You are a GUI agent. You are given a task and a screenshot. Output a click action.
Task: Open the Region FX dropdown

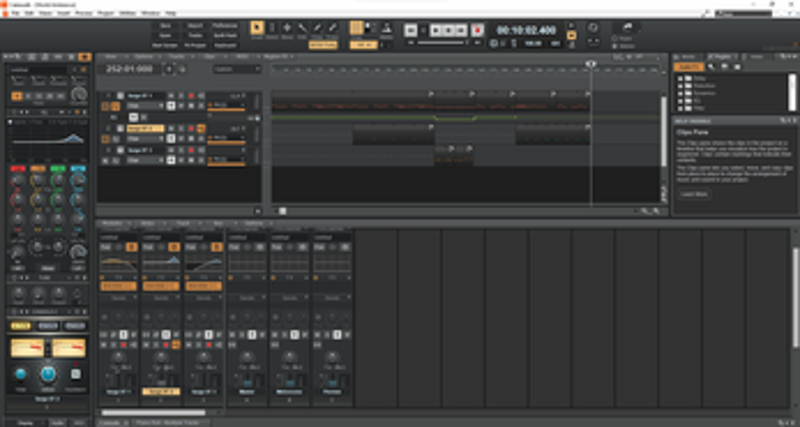[277, 56]
